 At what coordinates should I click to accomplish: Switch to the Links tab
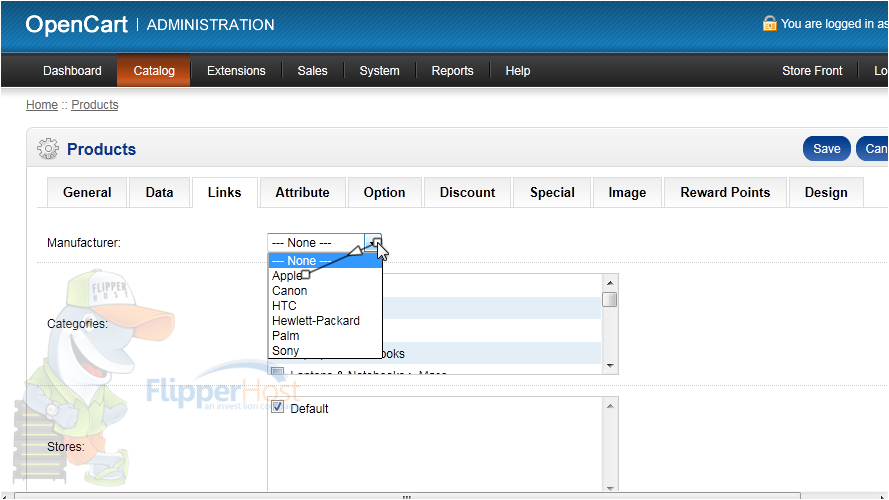(225, 193)
